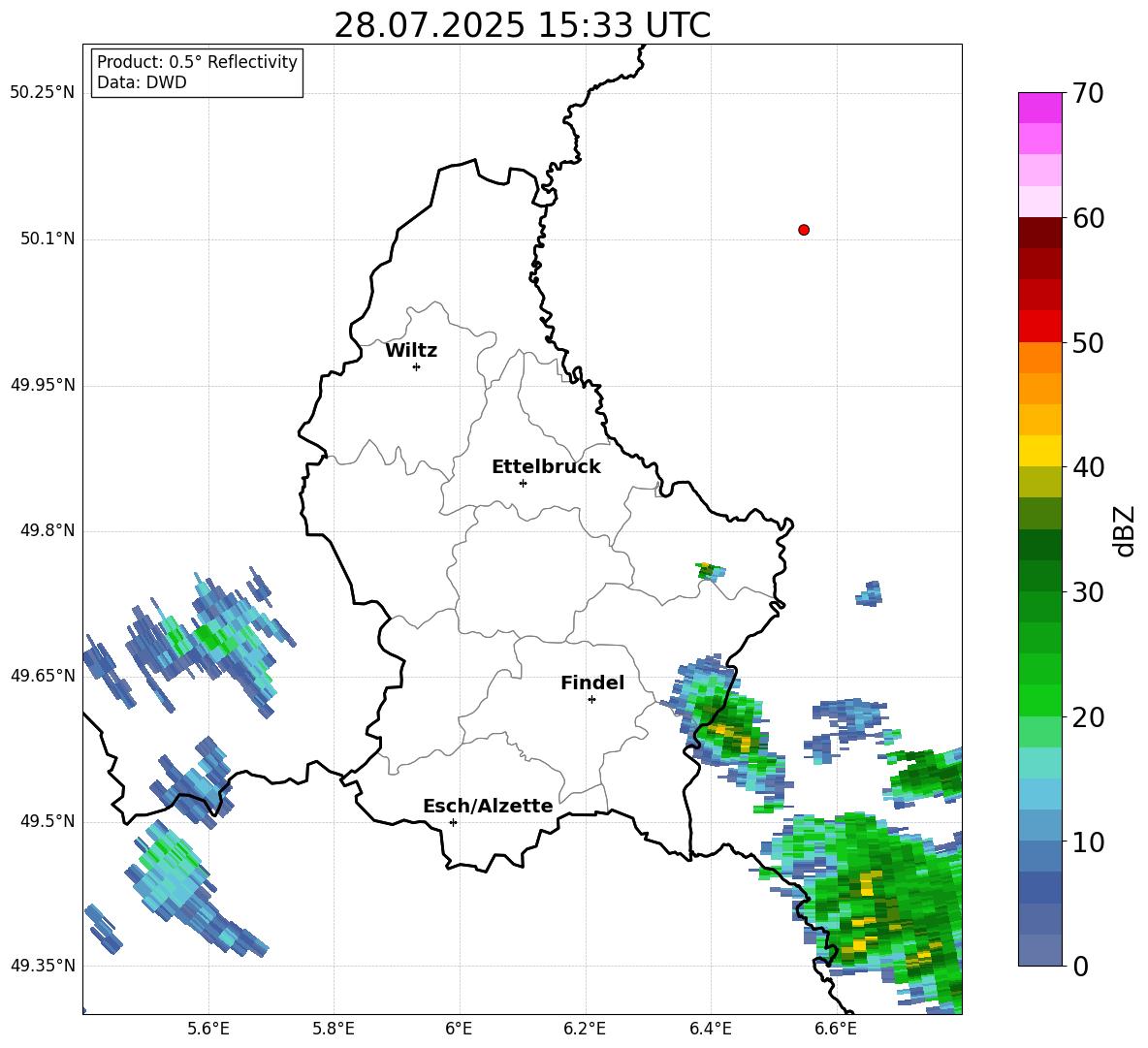1148x1048 pixels.
Task: Click the 50.1°N latitude label
Action: (x=48, y=238)
